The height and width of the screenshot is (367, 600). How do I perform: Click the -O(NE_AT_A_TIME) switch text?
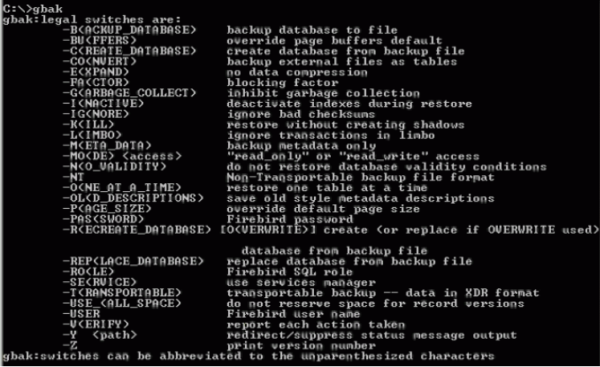(122, 188)
